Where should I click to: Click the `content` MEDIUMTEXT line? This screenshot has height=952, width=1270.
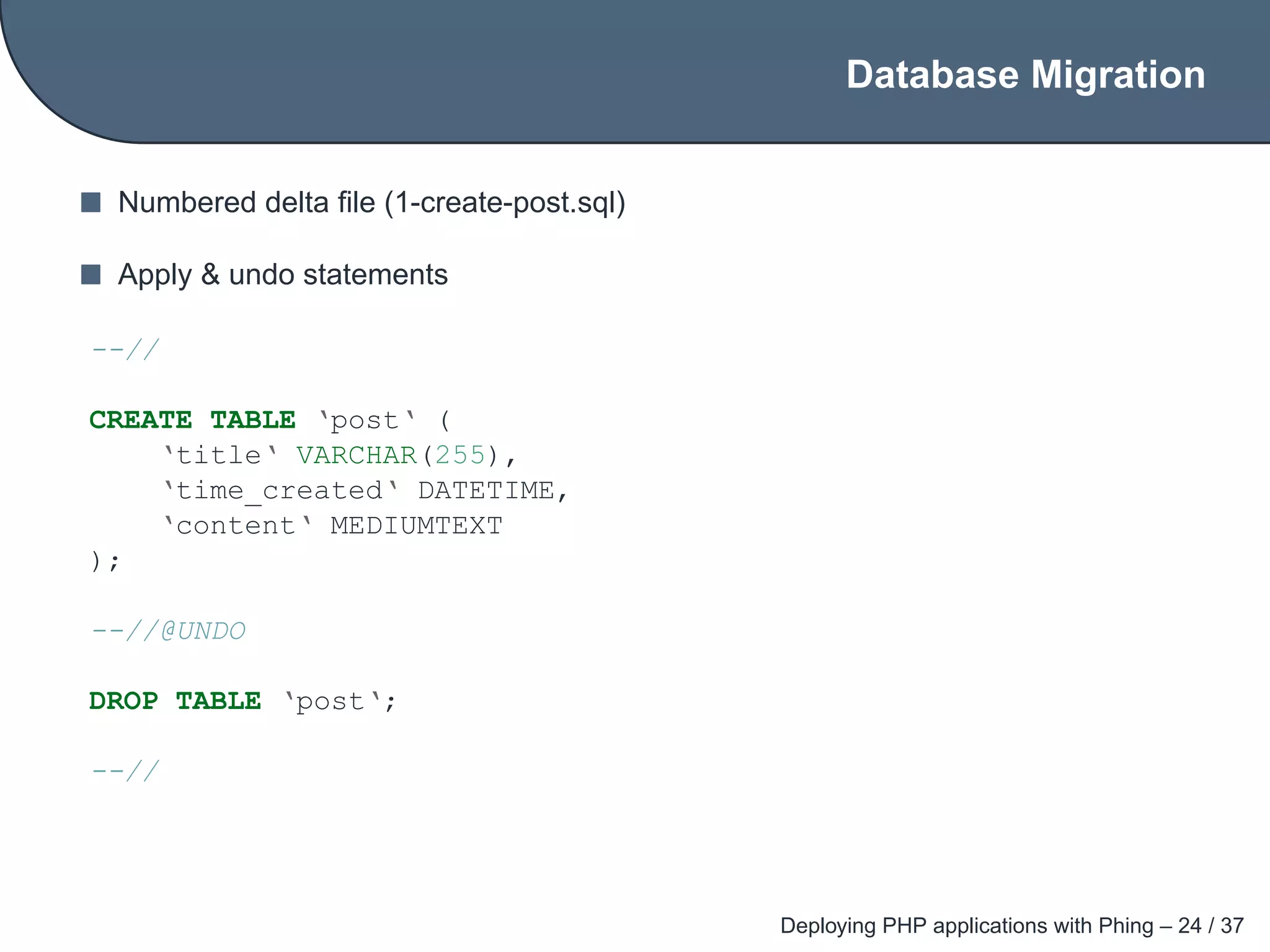[332, 526]
